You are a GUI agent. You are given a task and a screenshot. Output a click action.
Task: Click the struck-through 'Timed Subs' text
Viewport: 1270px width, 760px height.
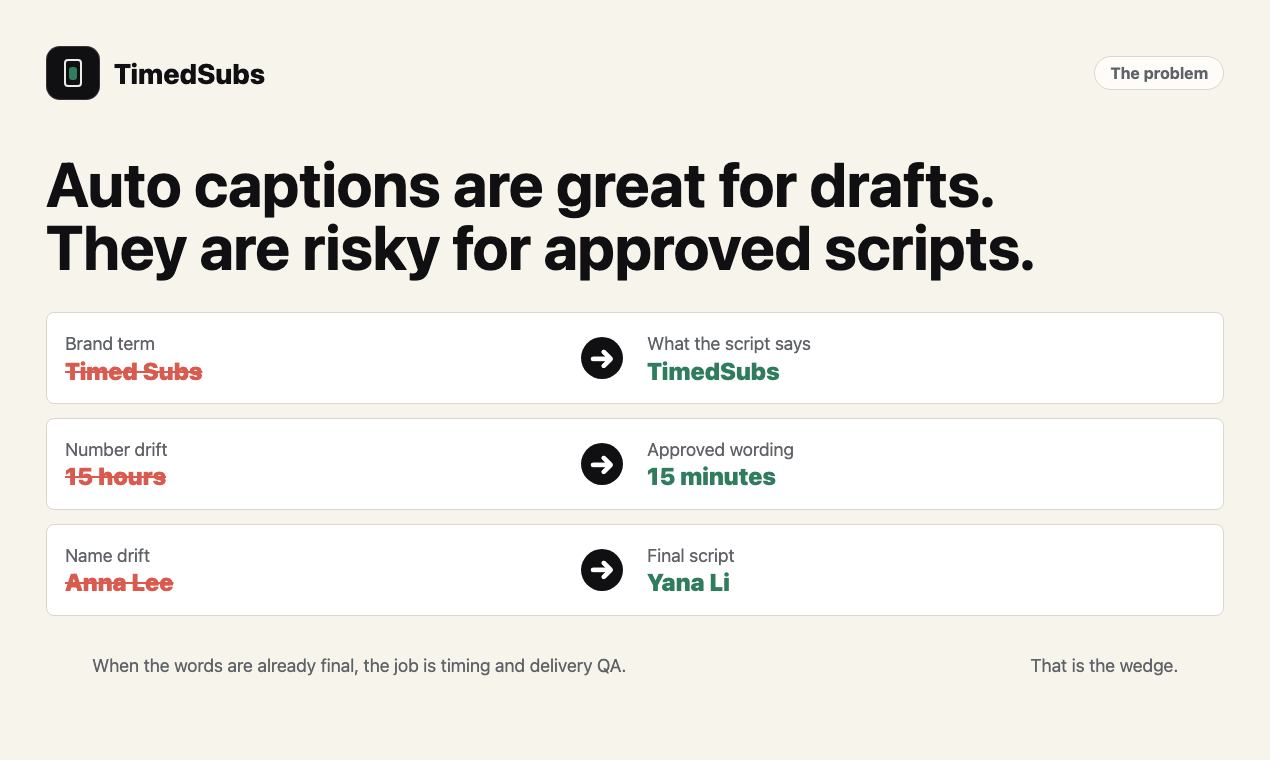point(134,372)
